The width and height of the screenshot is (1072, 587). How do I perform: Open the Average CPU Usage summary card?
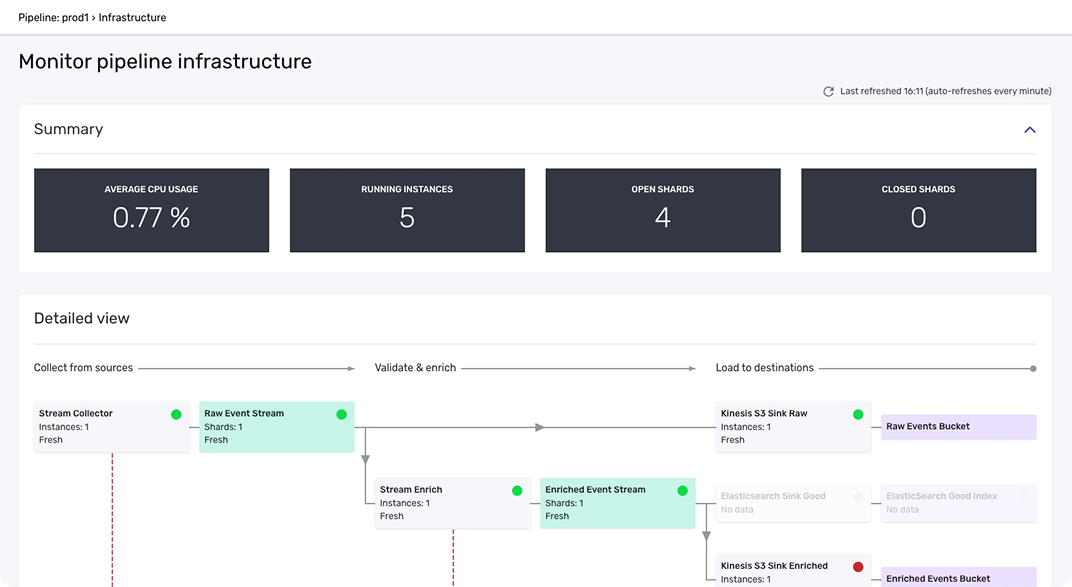tap(151, 210)
